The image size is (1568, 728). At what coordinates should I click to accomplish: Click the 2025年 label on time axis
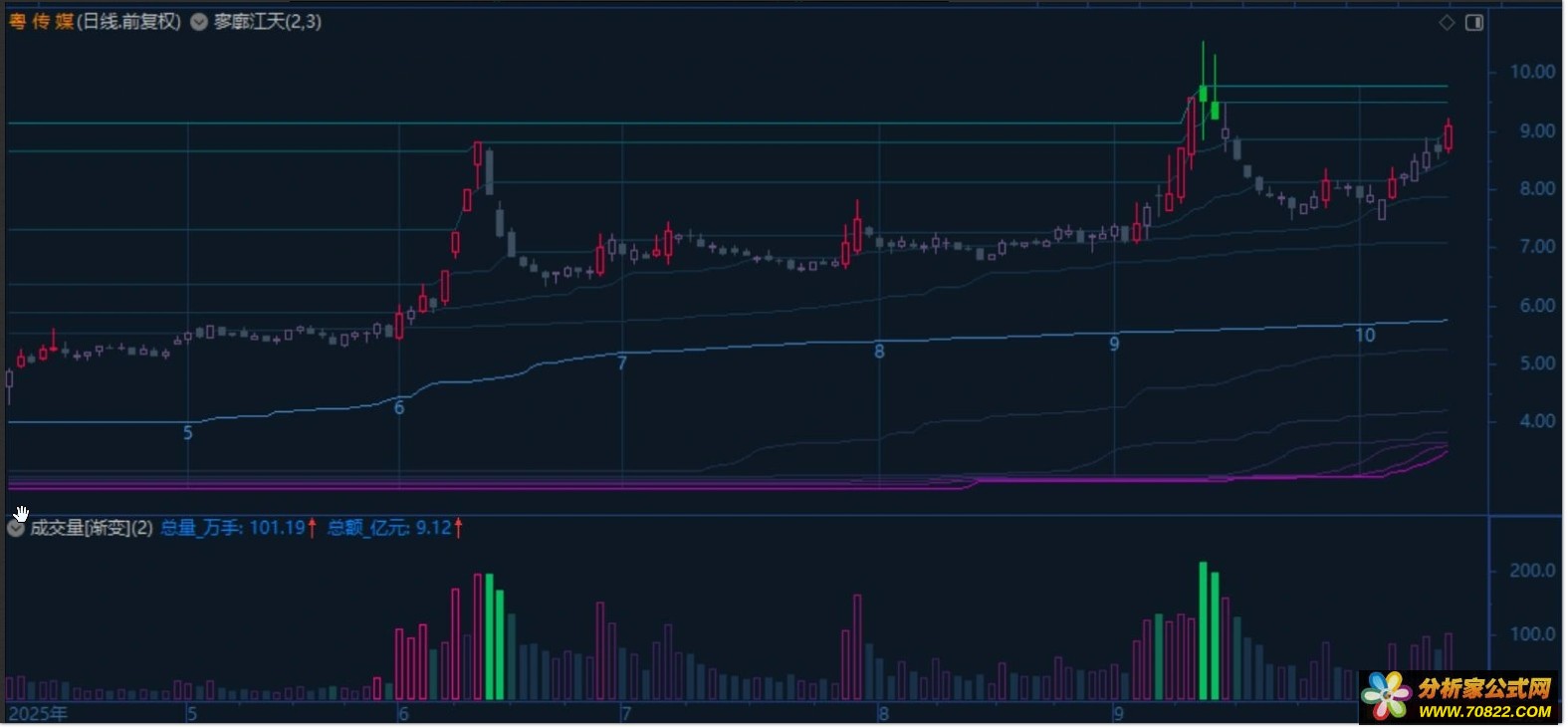(39, 714)
